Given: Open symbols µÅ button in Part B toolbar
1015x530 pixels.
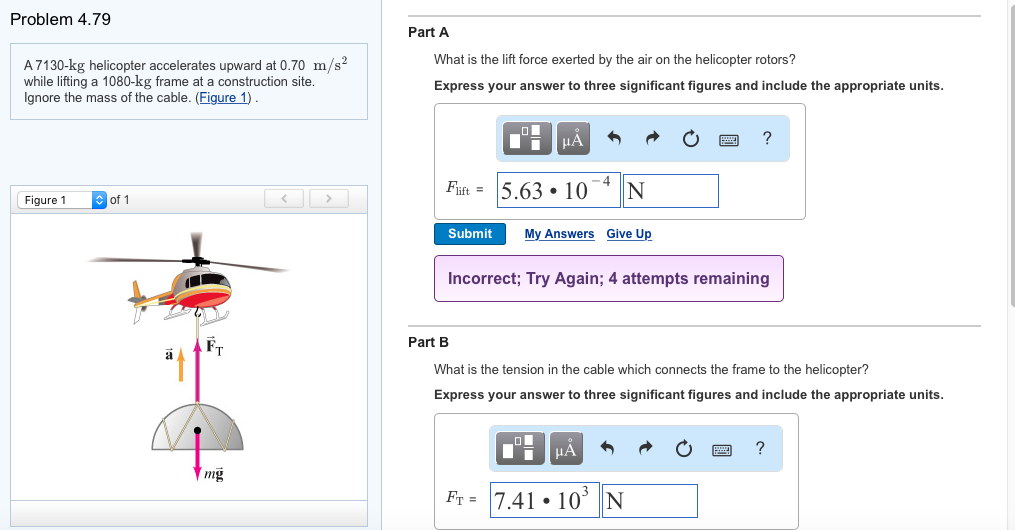Looking at the screenshot, I should (x=566, y=448).
